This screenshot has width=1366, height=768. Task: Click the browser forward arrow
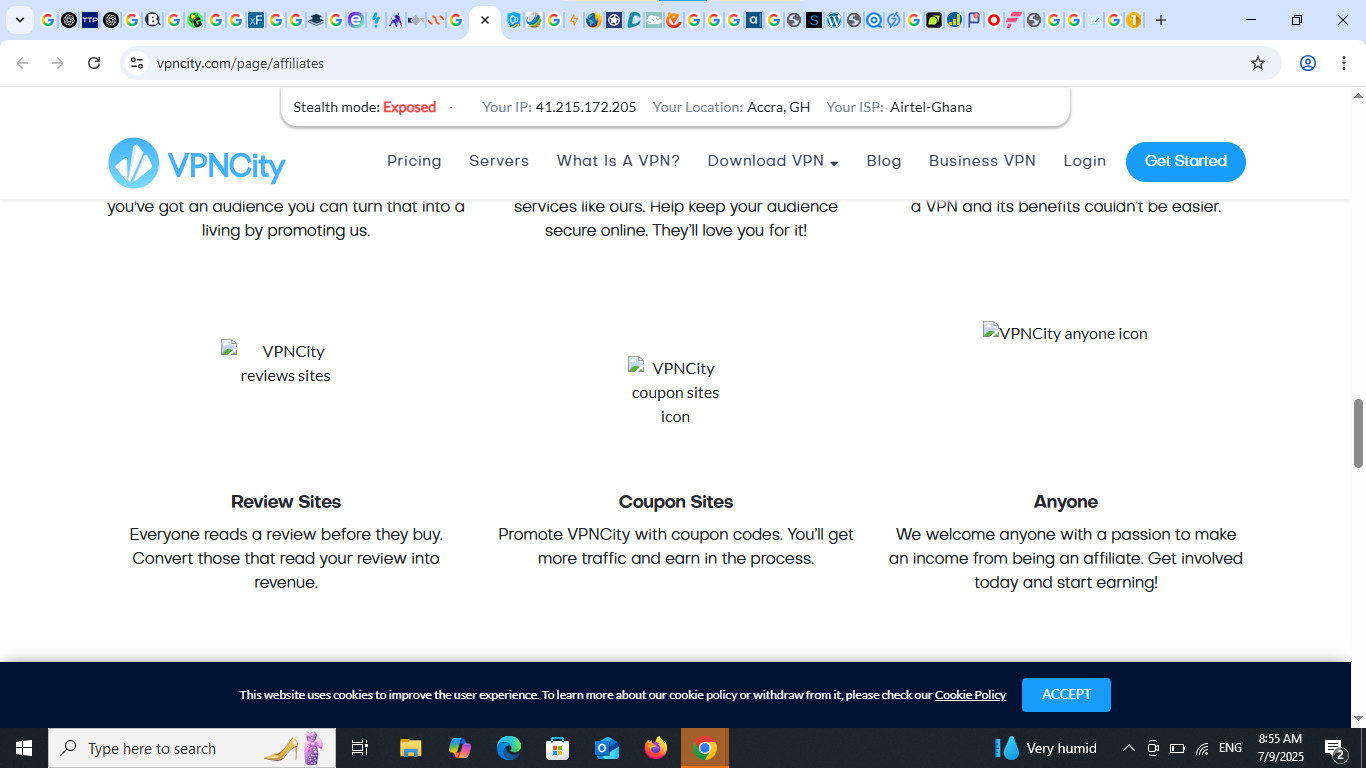(x=58, y=63)
